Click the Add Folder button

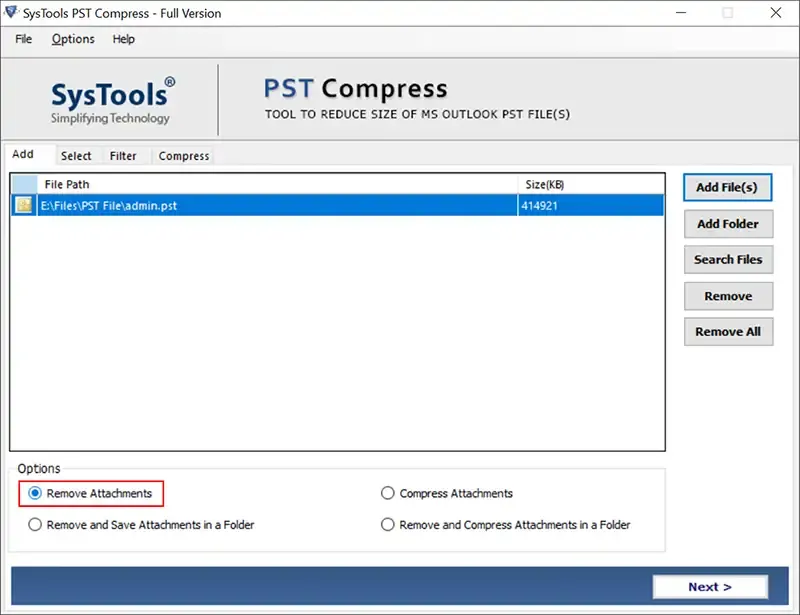pos(728,224)
